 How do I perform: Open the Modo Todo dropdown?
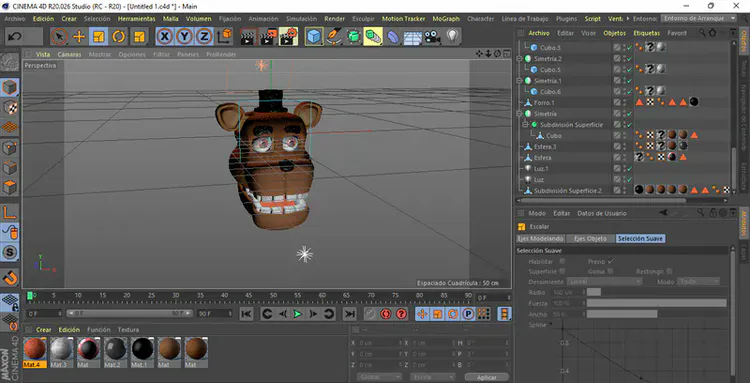click(699, 282)
